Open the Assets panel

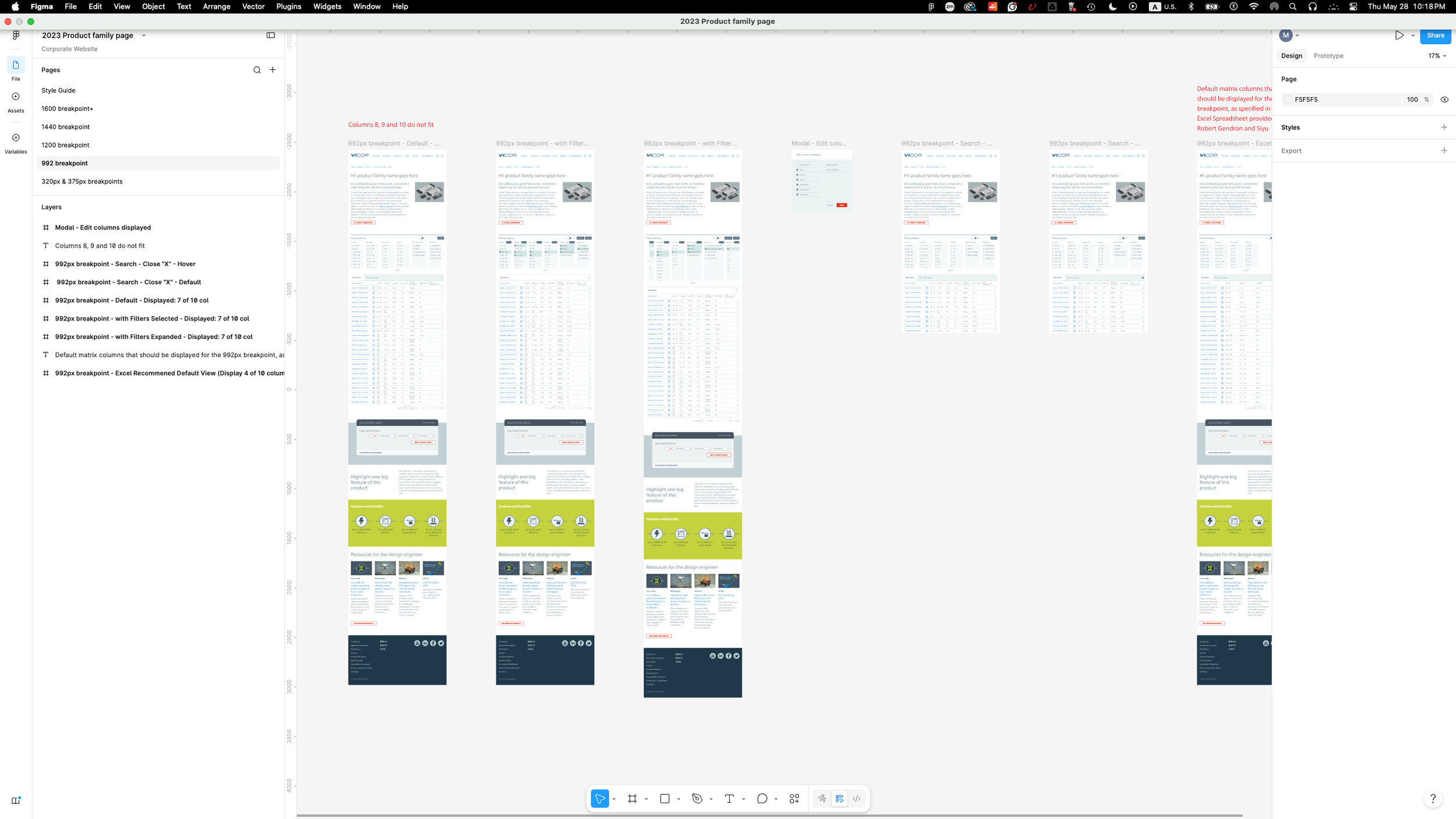tap(16, 102)
